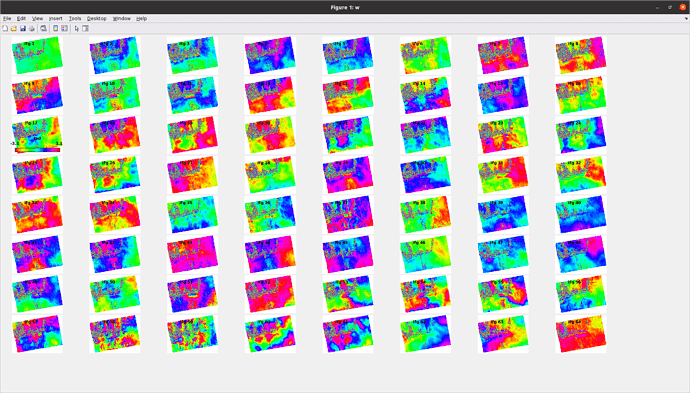Save the figure with the floppy disk icon
The image size is (690, 393).
pyautogui.click(x=22, y=29)
